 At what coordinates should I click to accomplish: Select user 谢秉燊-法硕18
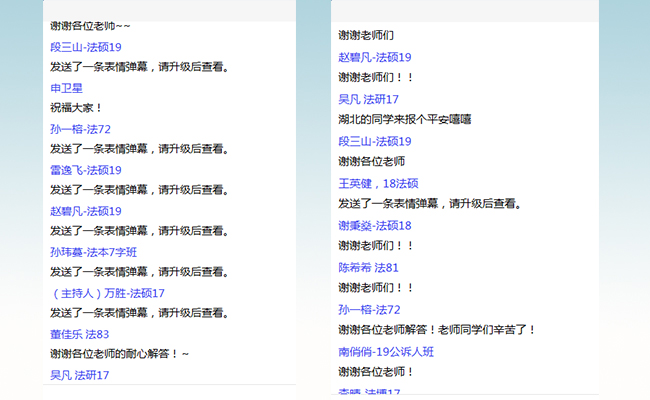coord(374,225)
